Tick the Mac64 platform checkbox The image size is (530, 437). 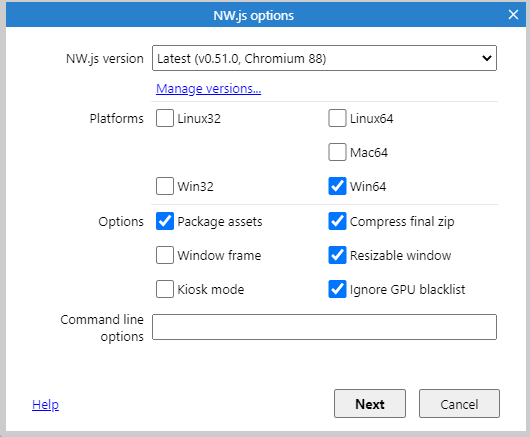click(337, 152)
